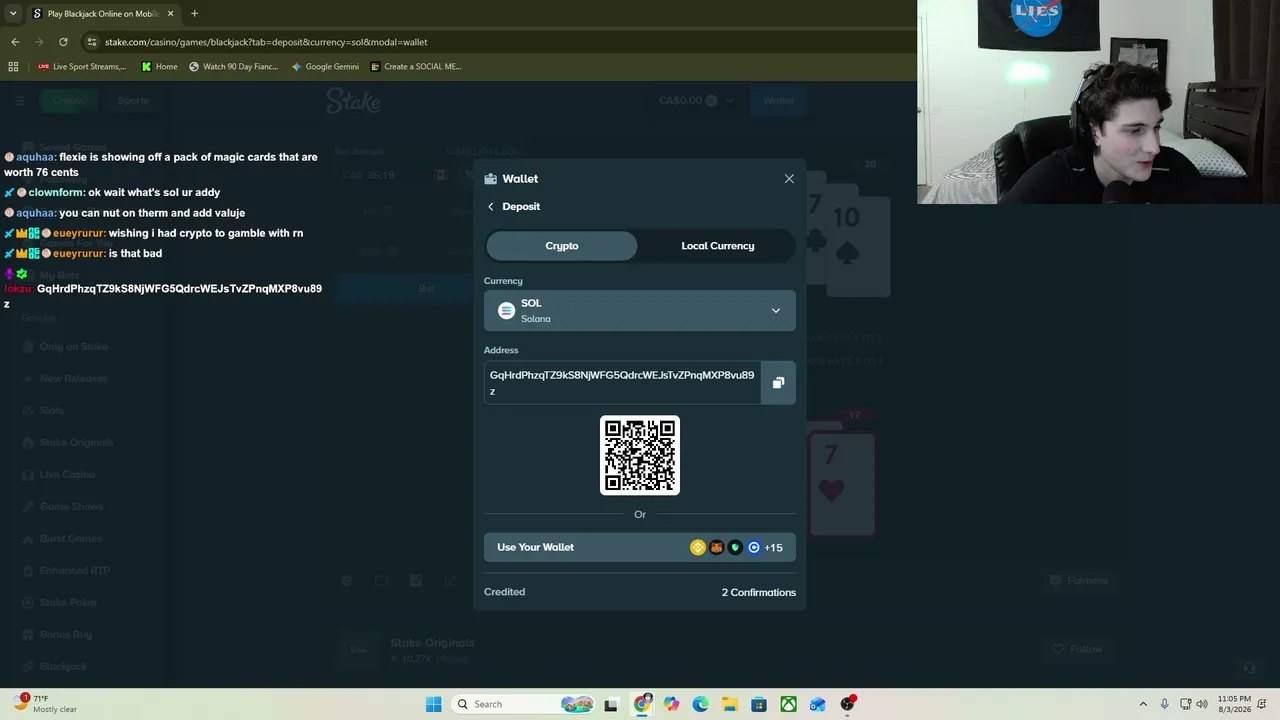Open Microsoft Store from the taskbar
Screen dimensions: 1280x720
click(x=759, y=704)
